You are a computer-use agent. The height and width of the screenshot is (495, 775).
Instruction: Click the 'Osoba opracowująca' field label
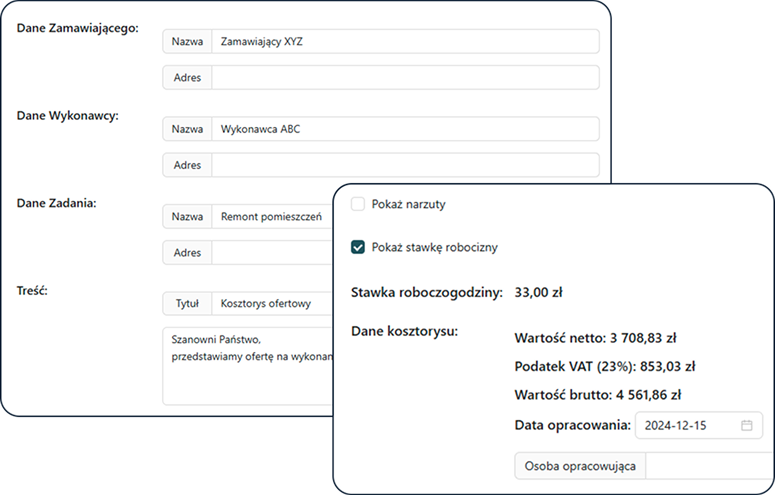pos(580,466)
